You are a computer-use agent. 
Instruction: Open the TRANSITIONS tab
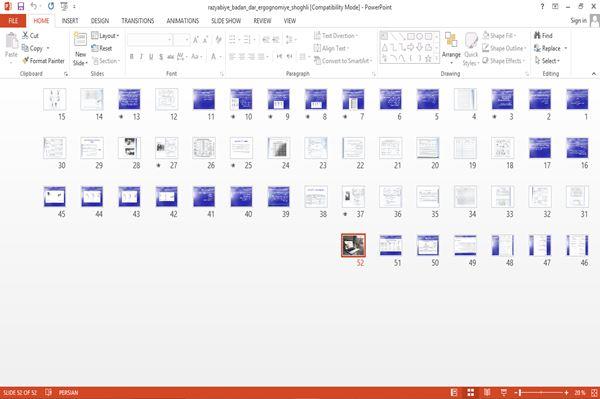click(x=138, y=21)
